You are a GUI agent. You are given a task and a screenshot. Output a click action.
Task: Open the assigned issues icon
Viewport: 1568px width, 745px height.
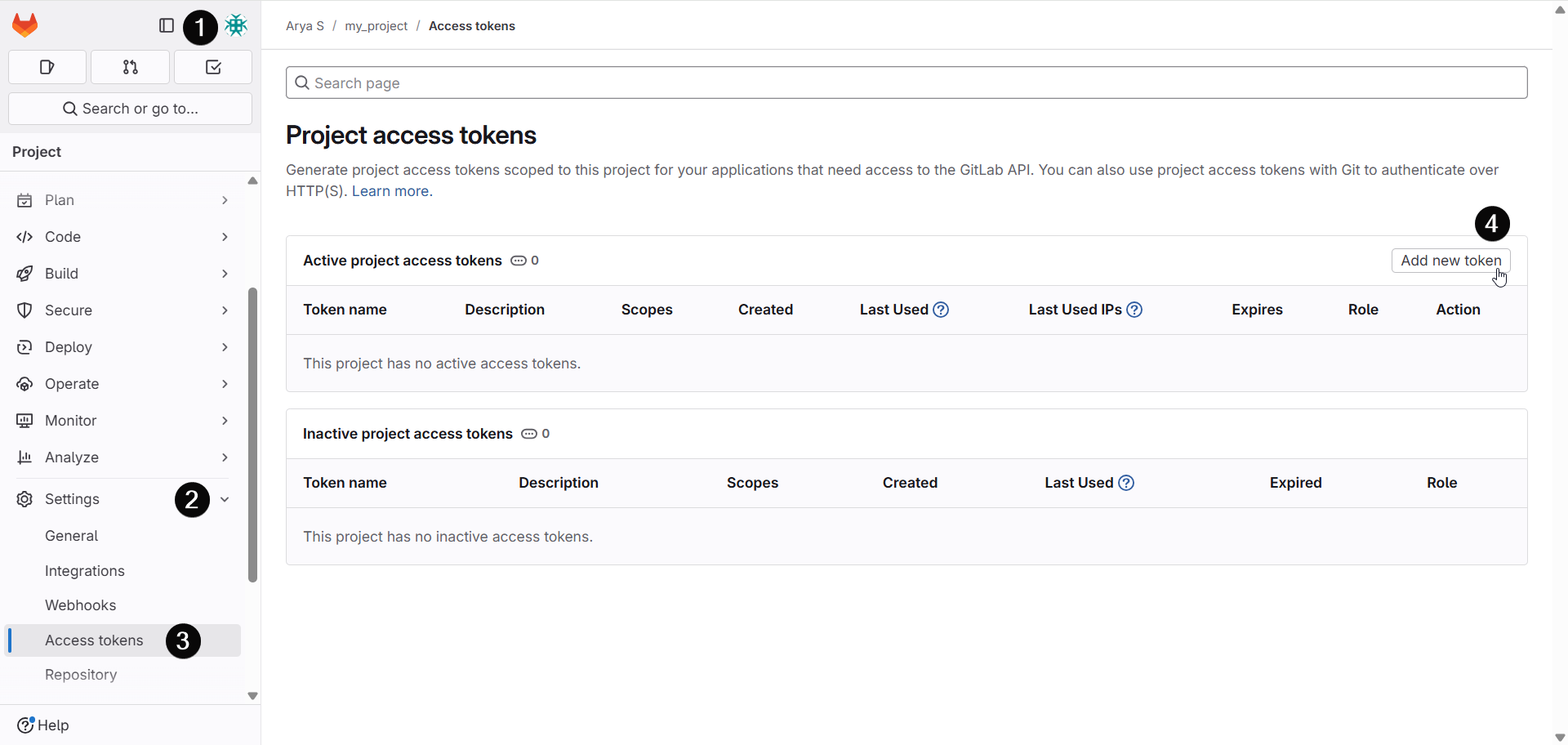click(47, 67)
